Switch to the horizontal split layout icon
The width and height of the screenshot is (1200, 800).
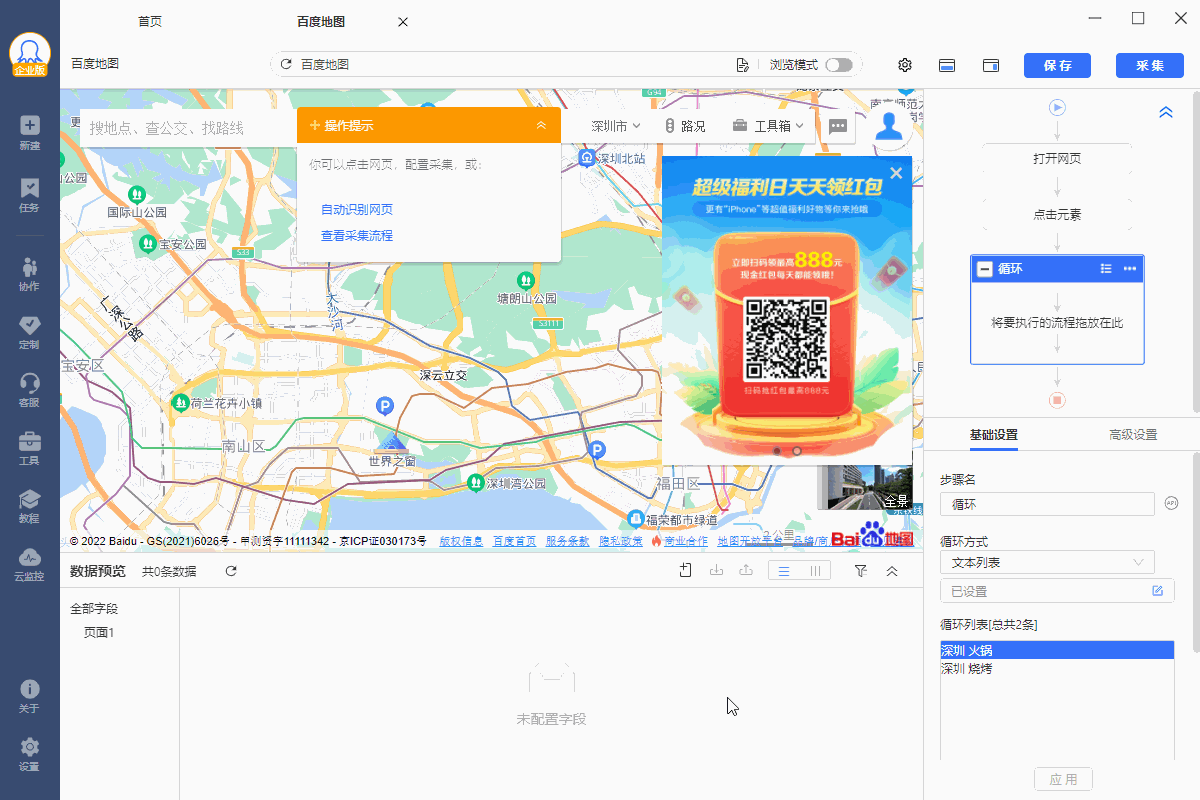click(947, 65)
